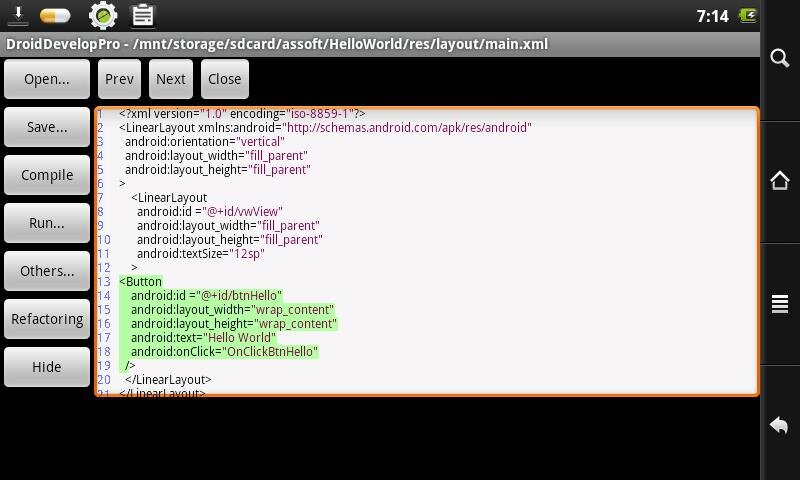Tap the back arrow icon
This screenshot has height=480, width=800.
780,425
